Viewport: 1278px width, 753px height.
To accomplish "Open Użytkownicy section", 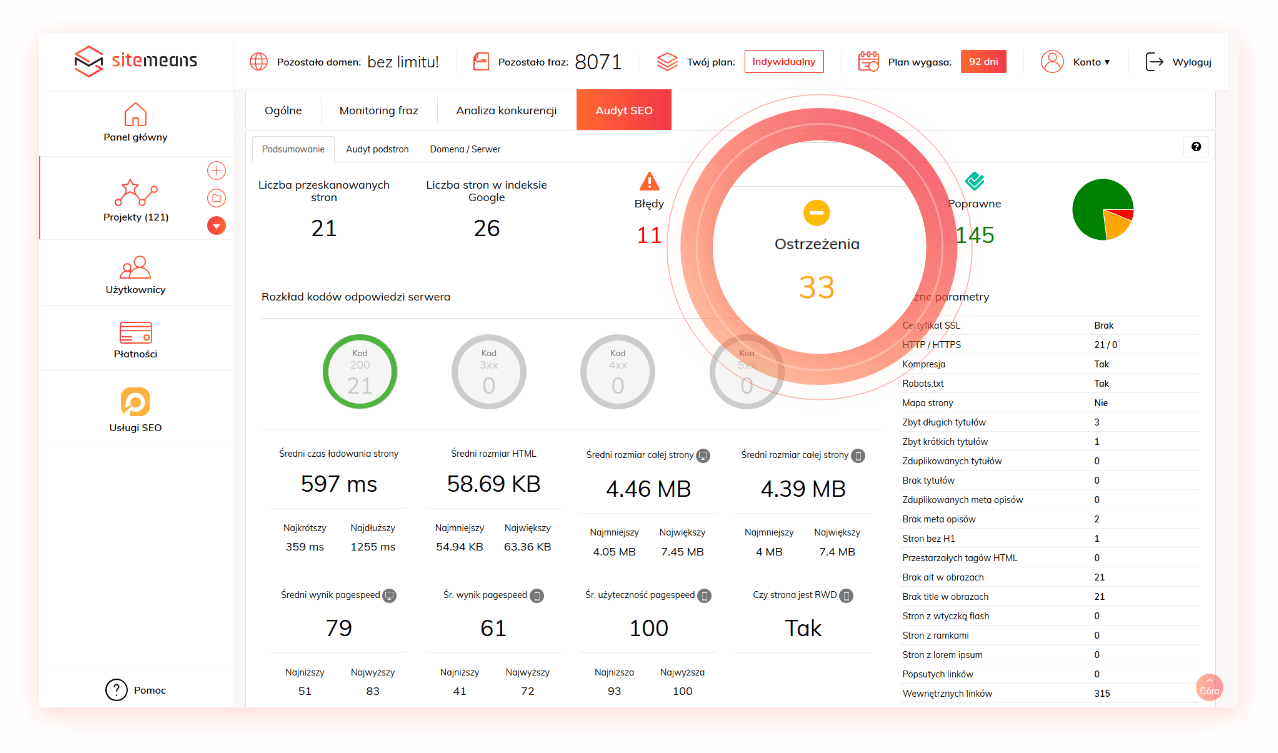I will click(x=135, y=275).
